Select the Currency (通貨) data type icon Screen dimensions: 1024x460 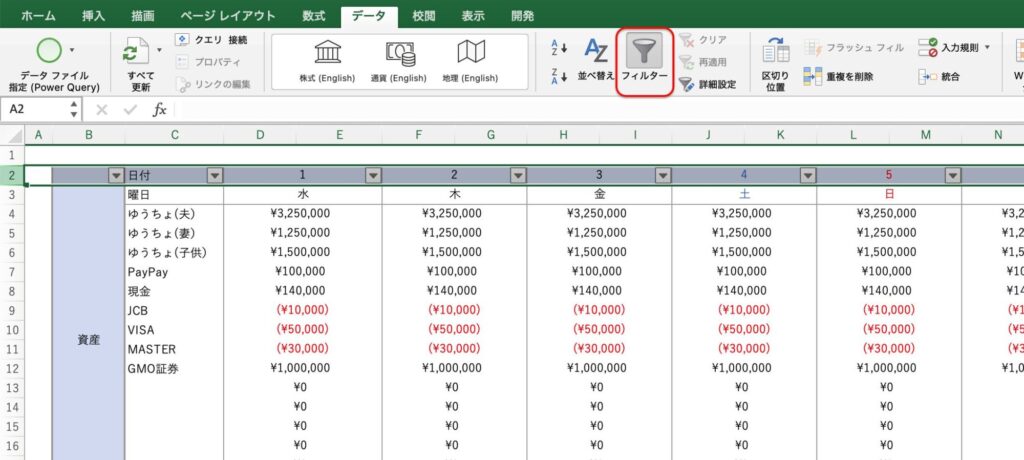point(399,54)
